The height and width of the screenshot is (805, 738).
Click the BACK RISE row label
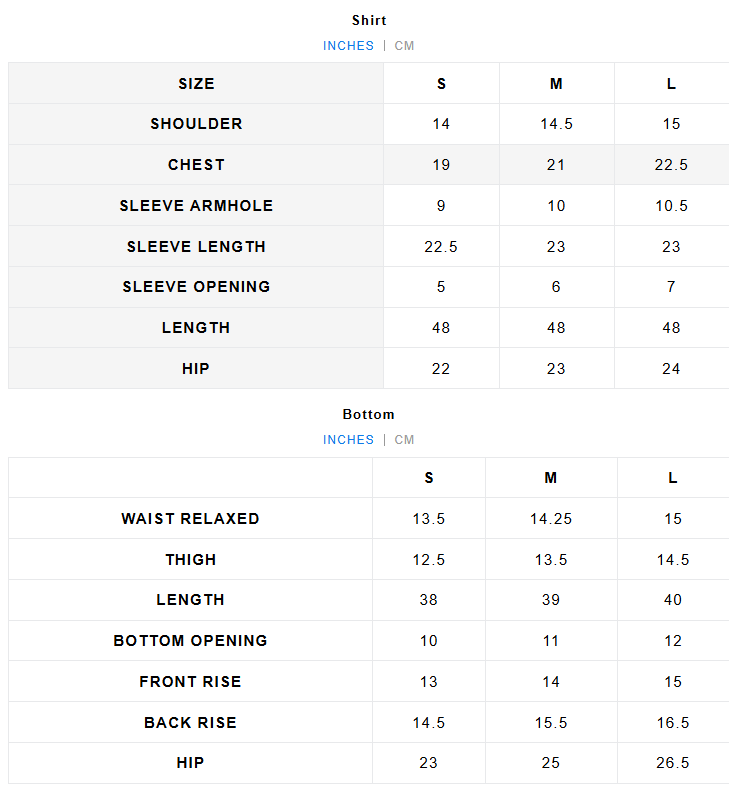[190, 723]
